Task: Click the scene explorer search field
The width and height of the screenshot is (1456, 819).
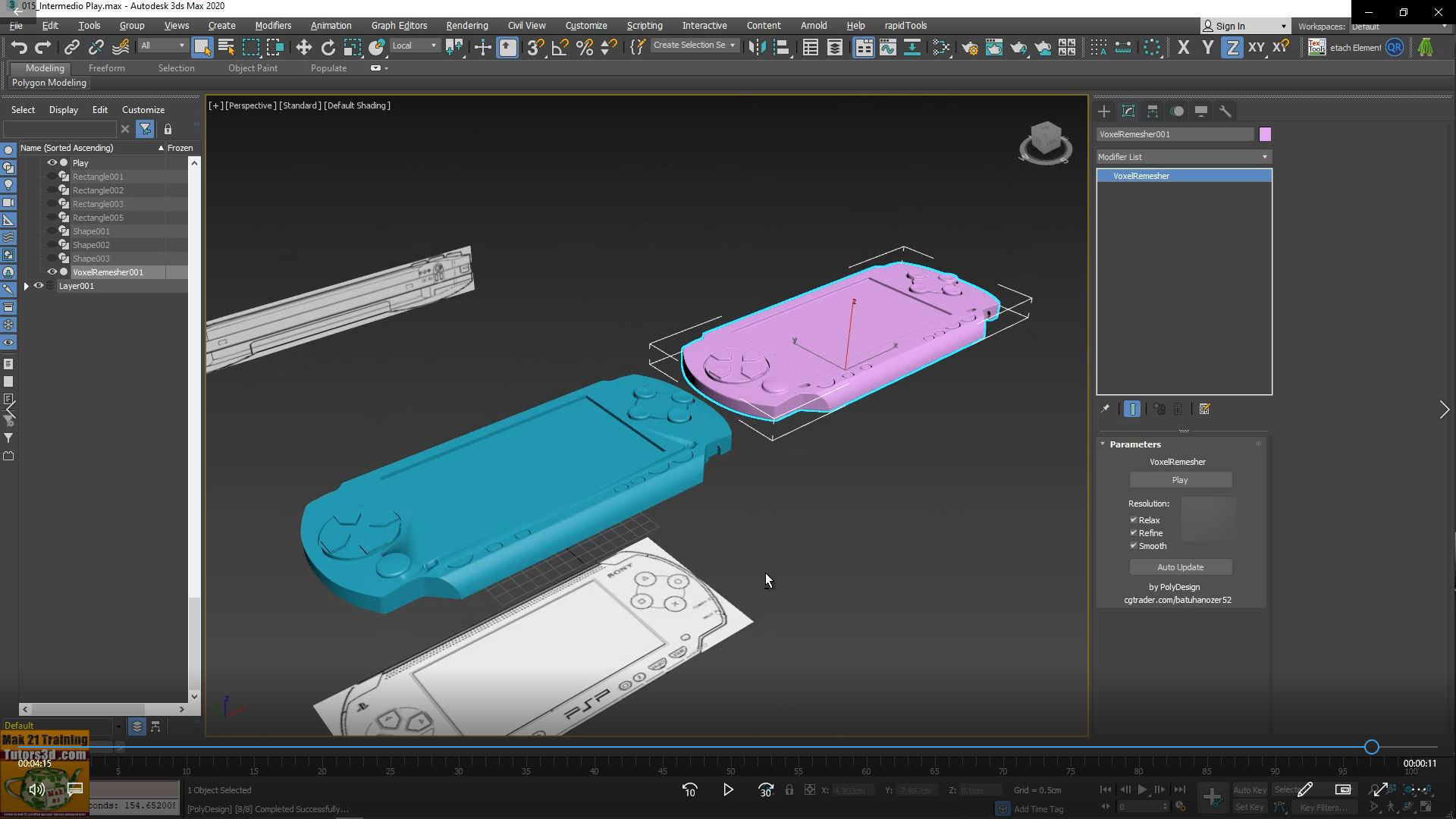Action: [x=60, y=130]
